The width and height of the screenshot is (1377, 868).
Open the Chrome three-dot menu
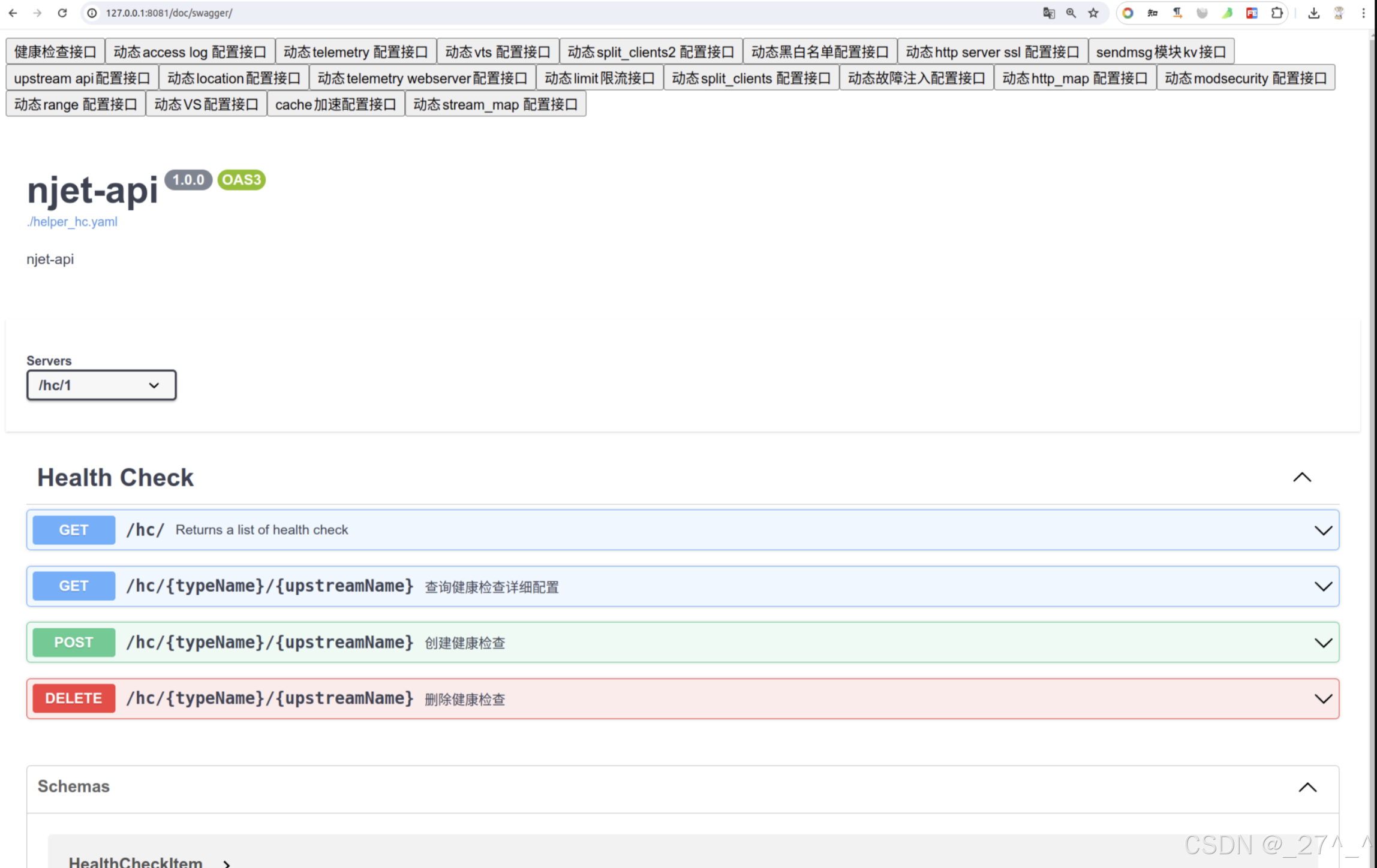point(1363,13)
